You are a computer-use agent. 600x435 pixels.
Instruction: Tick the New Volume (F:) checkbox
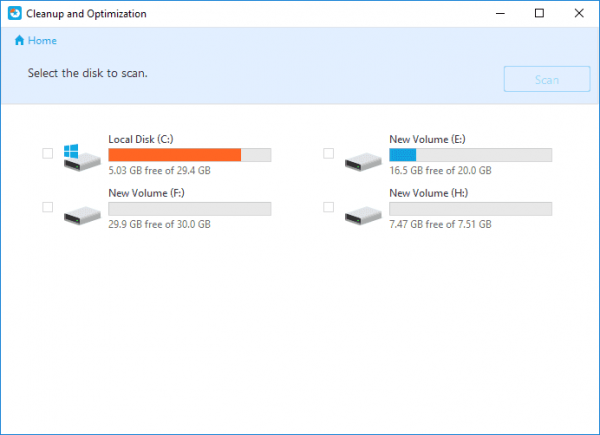coord(48,207)
